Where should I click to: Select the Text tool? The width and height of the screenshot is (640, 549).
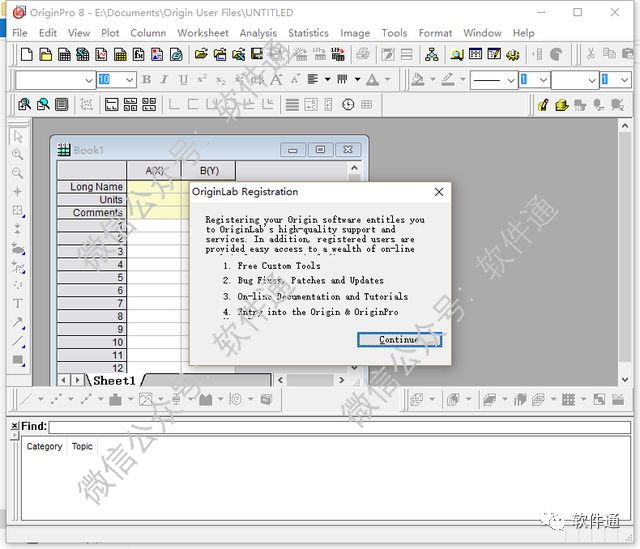coord(18,303)
